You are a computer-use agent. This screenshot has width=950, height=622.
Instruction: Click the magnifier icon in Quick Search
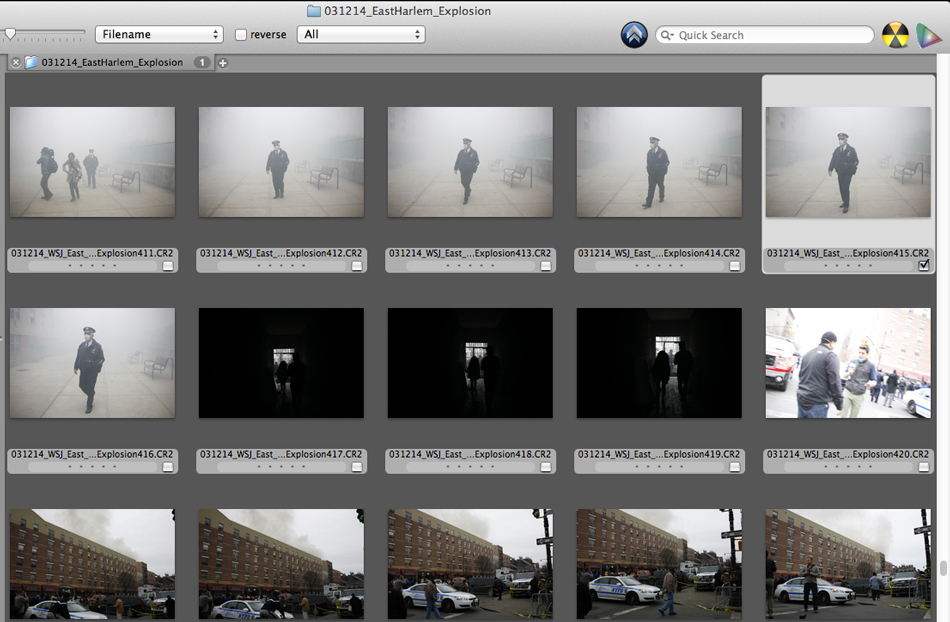[x=666, y=35]
